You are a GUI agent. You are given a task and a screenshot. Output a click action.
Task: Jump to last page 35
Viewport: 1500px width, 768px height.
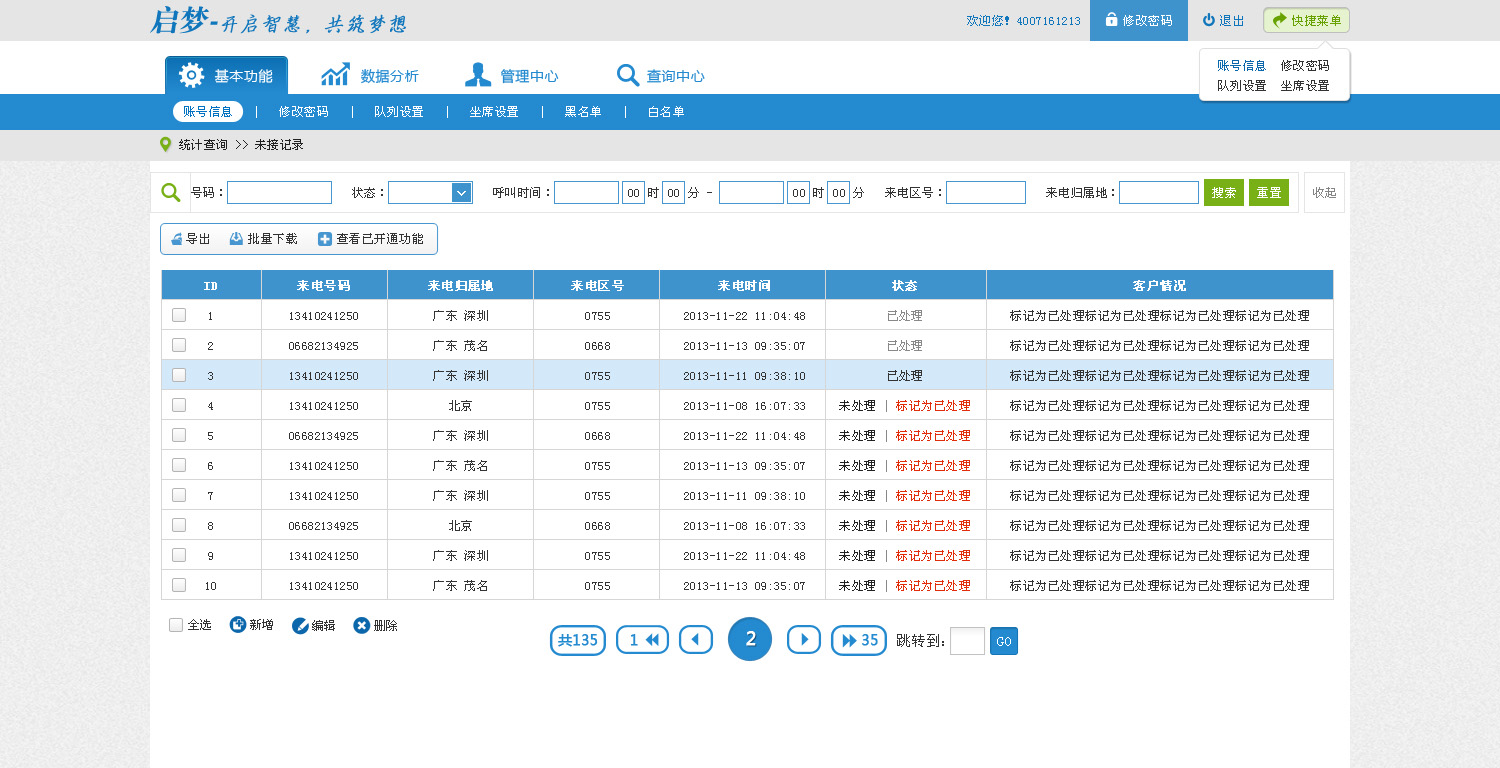859,640
